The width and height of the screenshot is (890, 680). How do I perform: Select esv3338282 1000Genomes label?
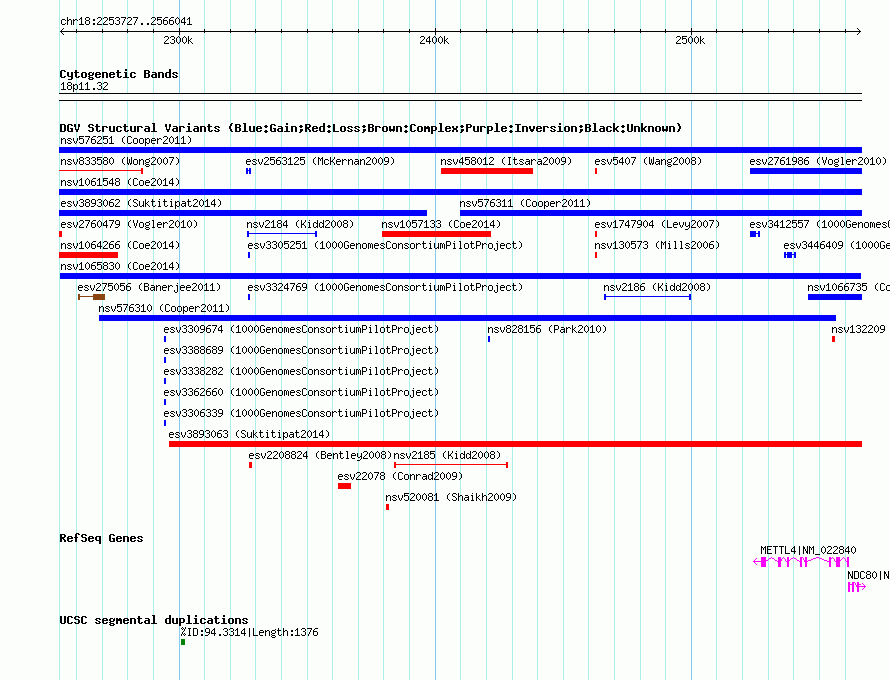click(x=301, y=371)
